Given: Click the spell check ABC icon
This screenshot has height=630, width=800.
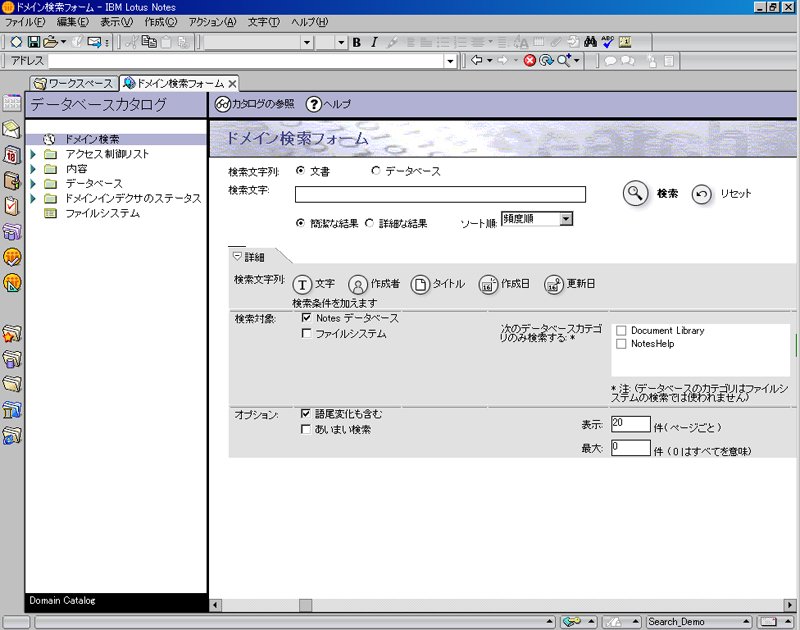Looking at the screenshot, I should (608, 42).
